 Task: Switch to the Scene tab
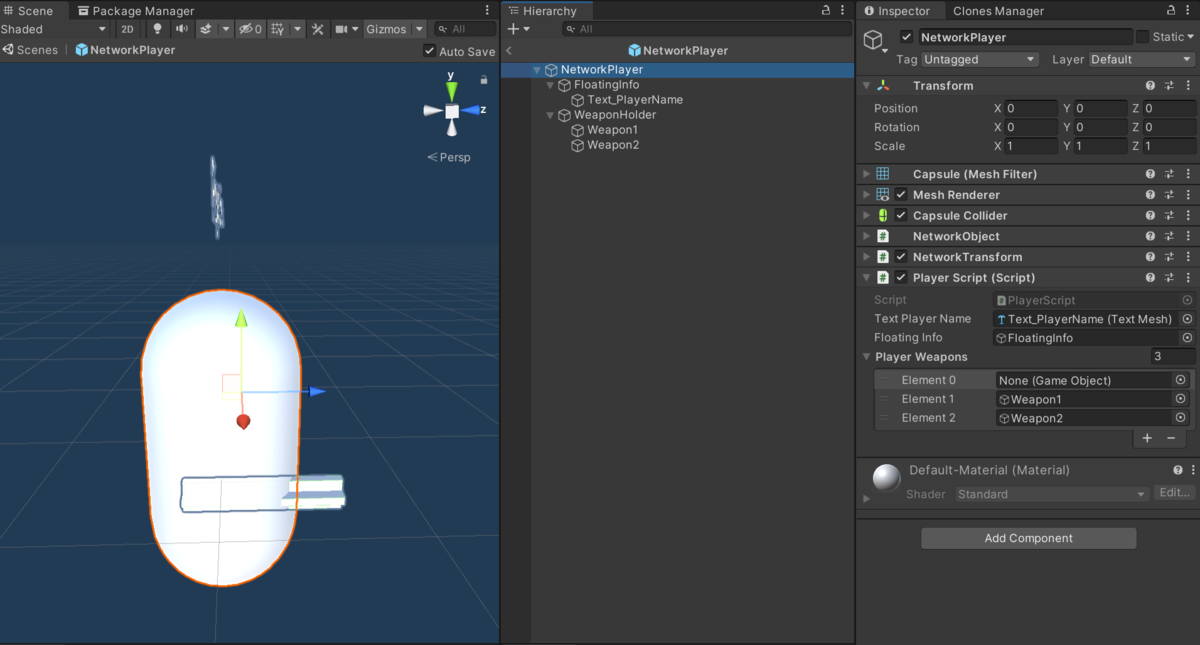pyautogui.click(x=28, y=11)
